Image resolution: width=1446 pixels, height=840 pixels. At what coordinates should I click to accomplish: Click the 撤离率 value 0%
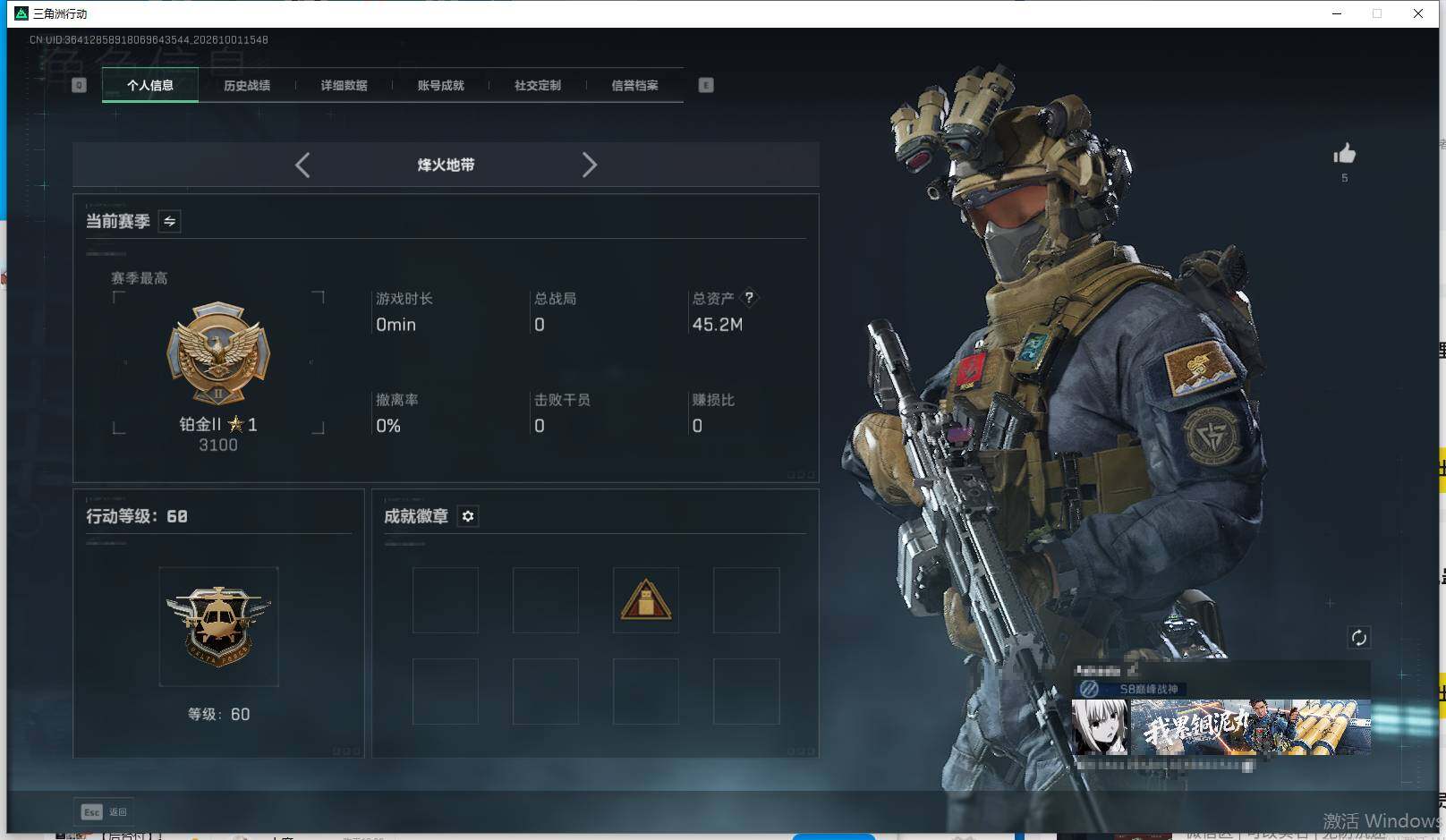388,426
